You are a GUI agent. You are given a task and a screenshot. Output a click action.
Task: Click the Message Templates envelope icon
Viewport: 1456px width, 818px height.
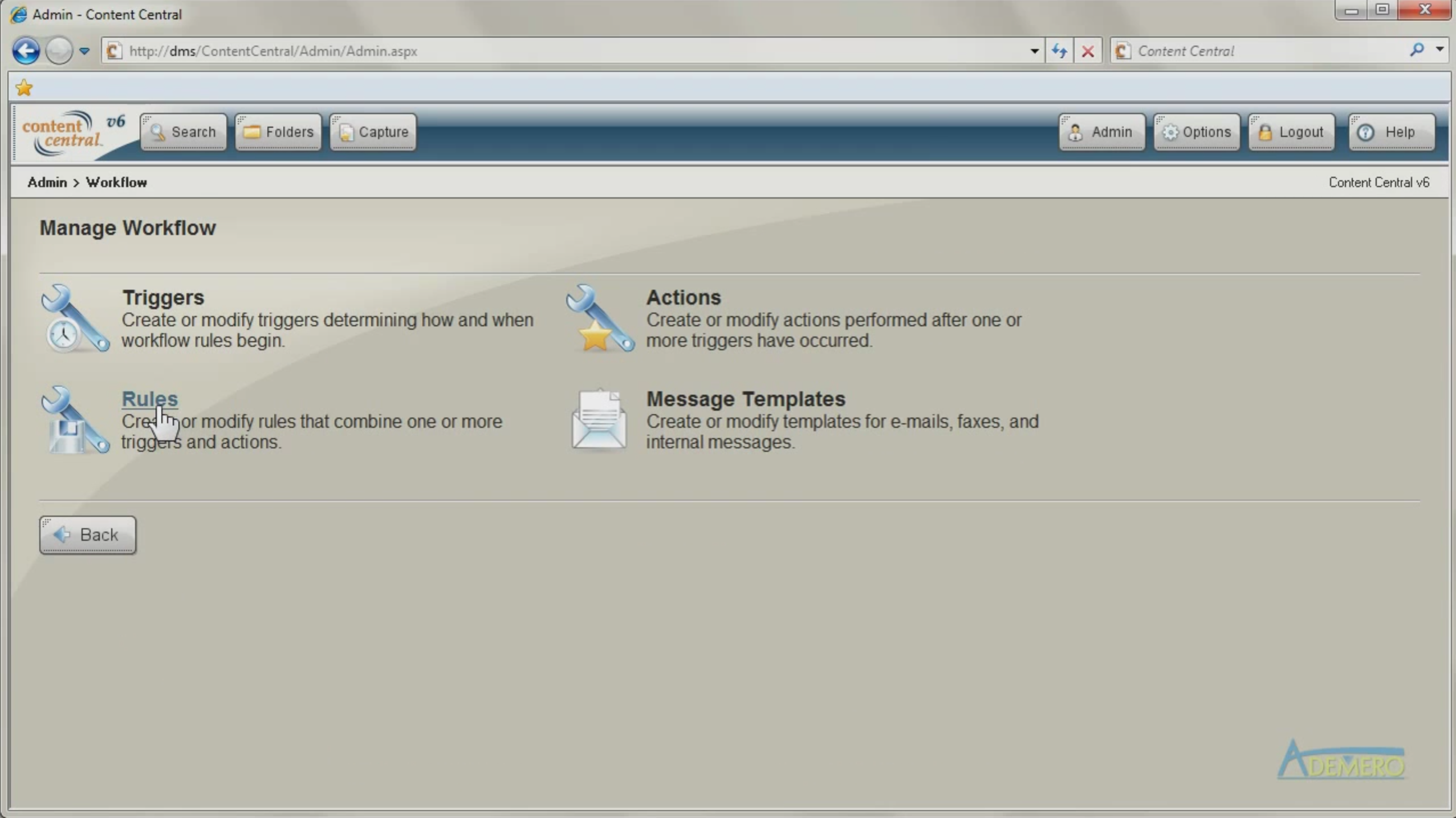599,420
